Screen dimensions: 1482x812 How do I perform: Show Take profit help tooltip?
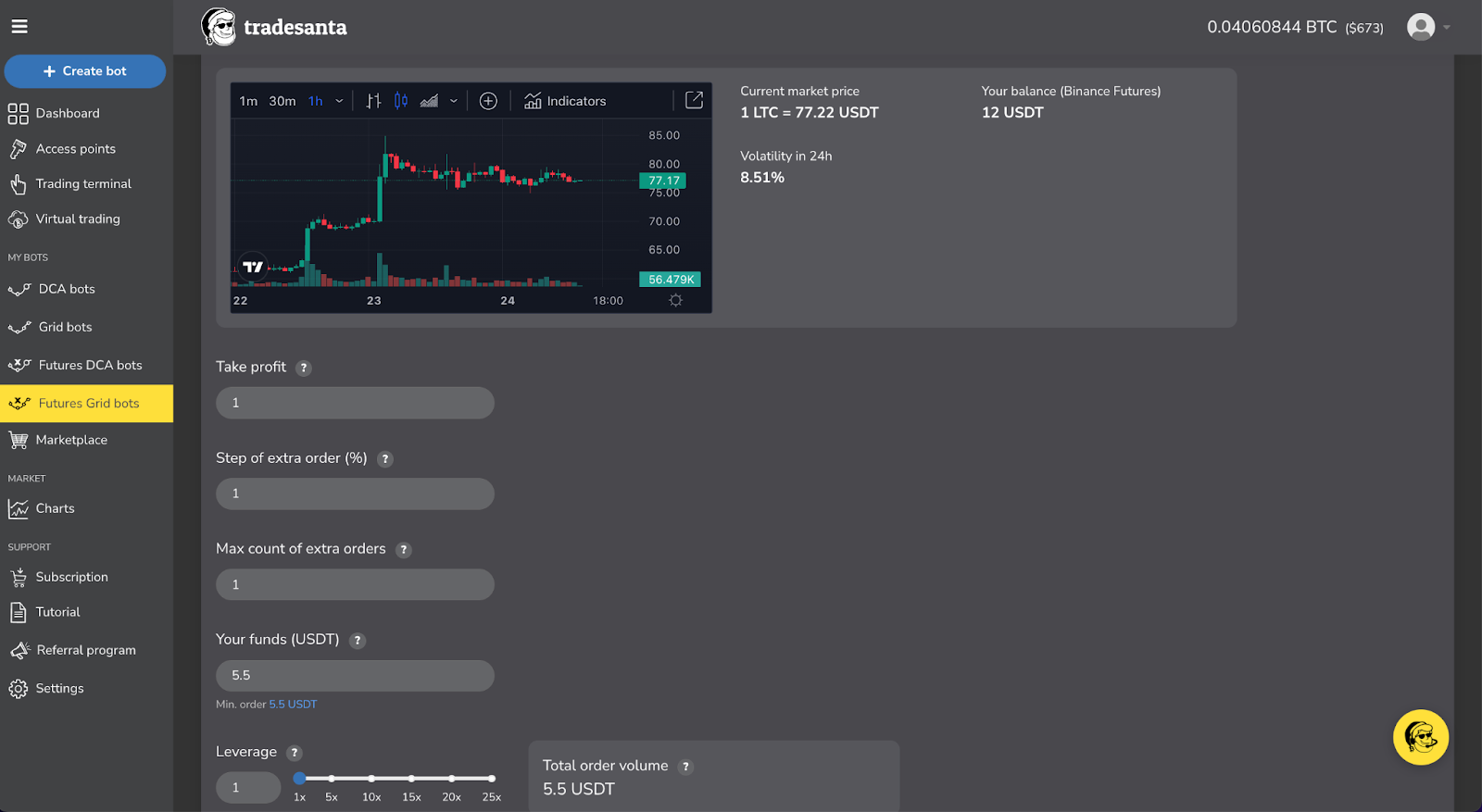tap(304, 368)
